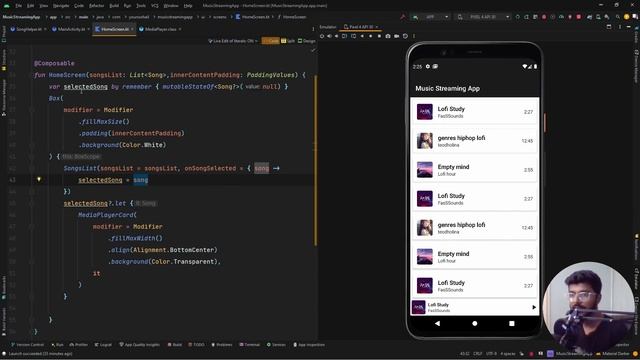The width and height of the screenshot is (640, 360).
Task: Click the HomeScreen.kt breadcrumb in navigation bar
Action: click(x=253, y=17)
